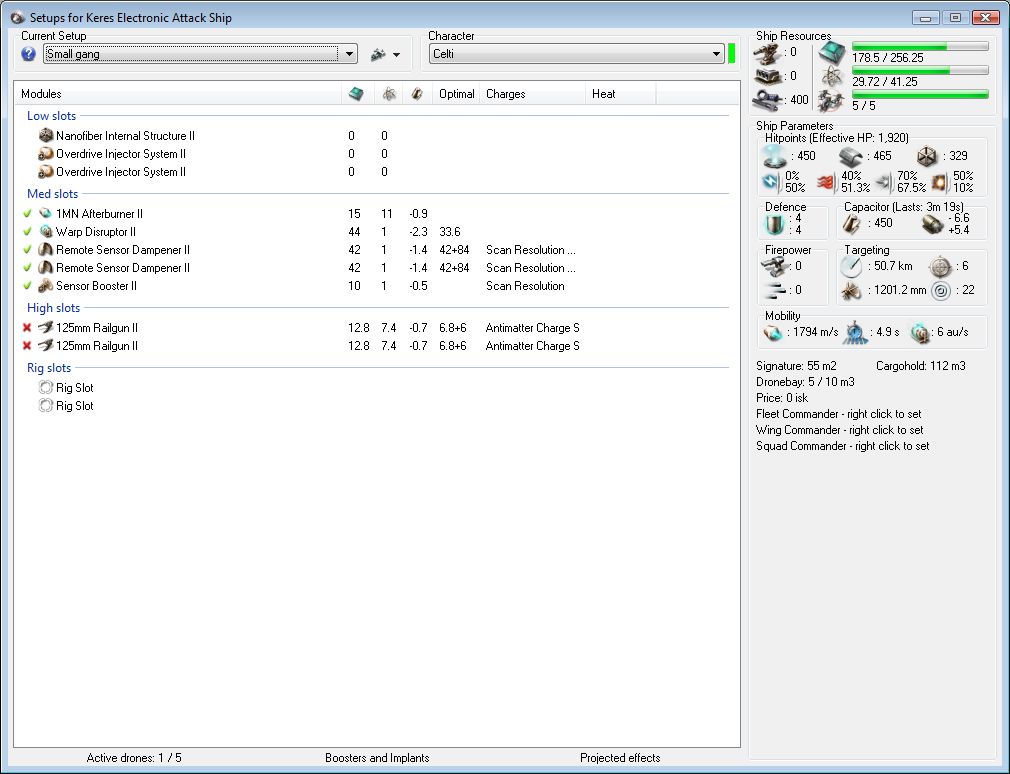1010x774 pixels.
Task: Click the Price 0 isk text
Action: tap(782, 398)
